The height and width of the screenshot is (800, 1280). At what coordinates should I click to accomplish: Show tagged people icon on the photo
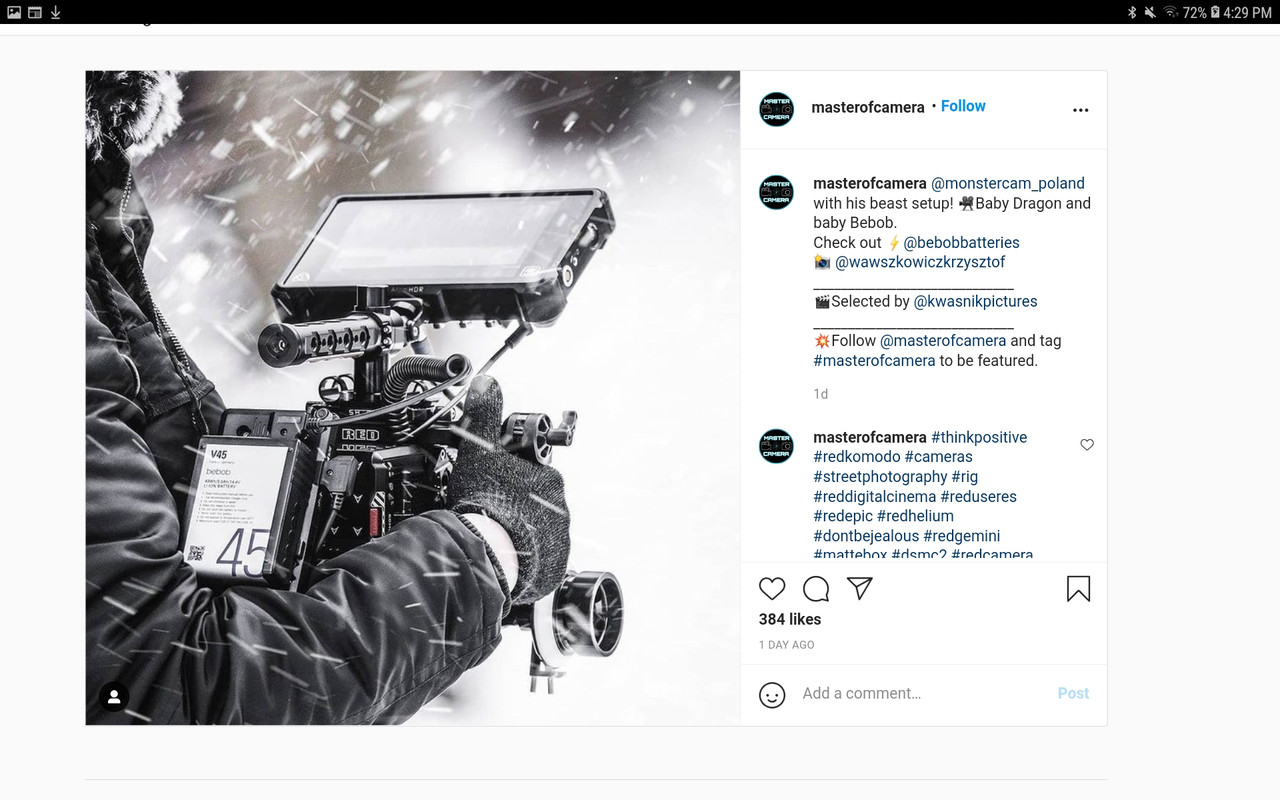pos(114,697)
